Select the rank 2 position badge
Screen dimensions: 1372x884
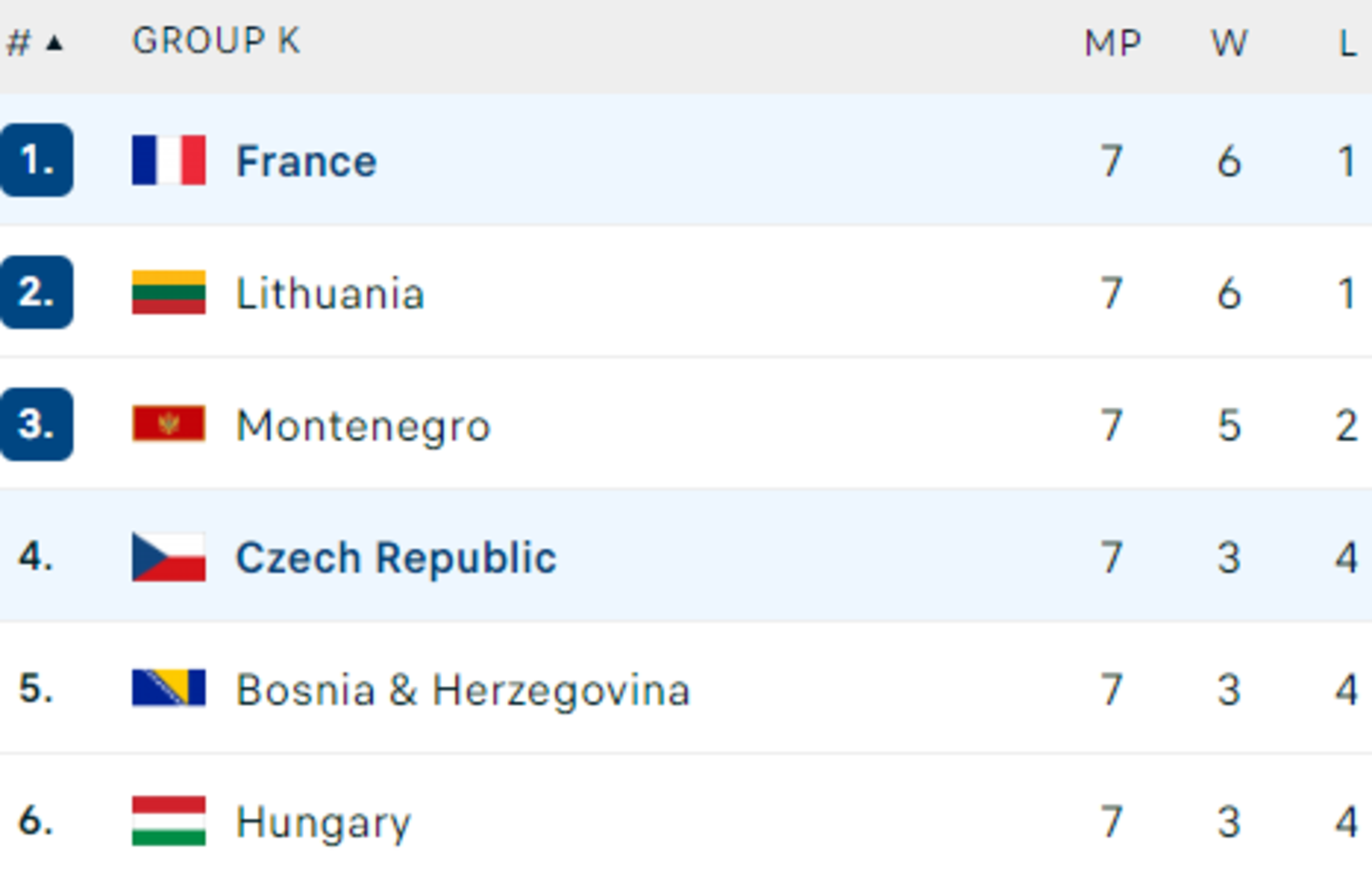[36, 292]
